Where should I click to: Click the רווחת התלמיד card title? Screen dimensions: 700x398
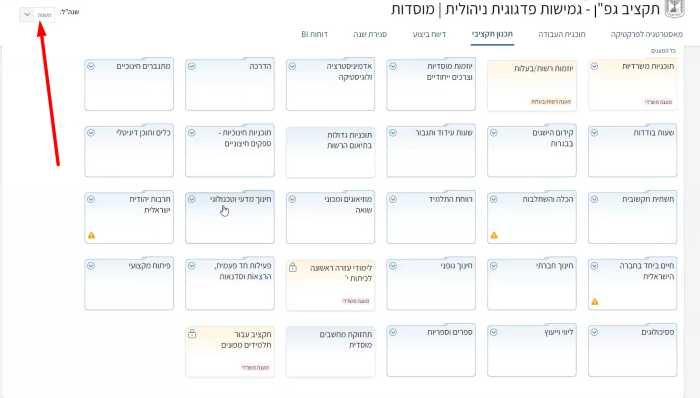450,199
